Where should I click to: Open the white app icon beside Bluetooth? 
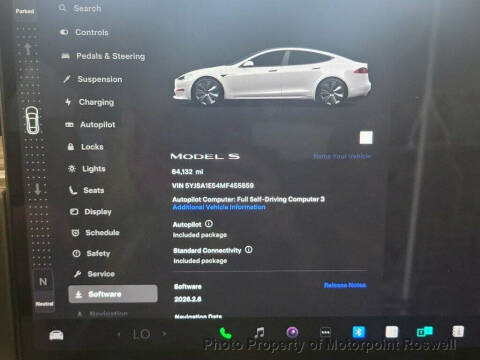pos(392,332)
